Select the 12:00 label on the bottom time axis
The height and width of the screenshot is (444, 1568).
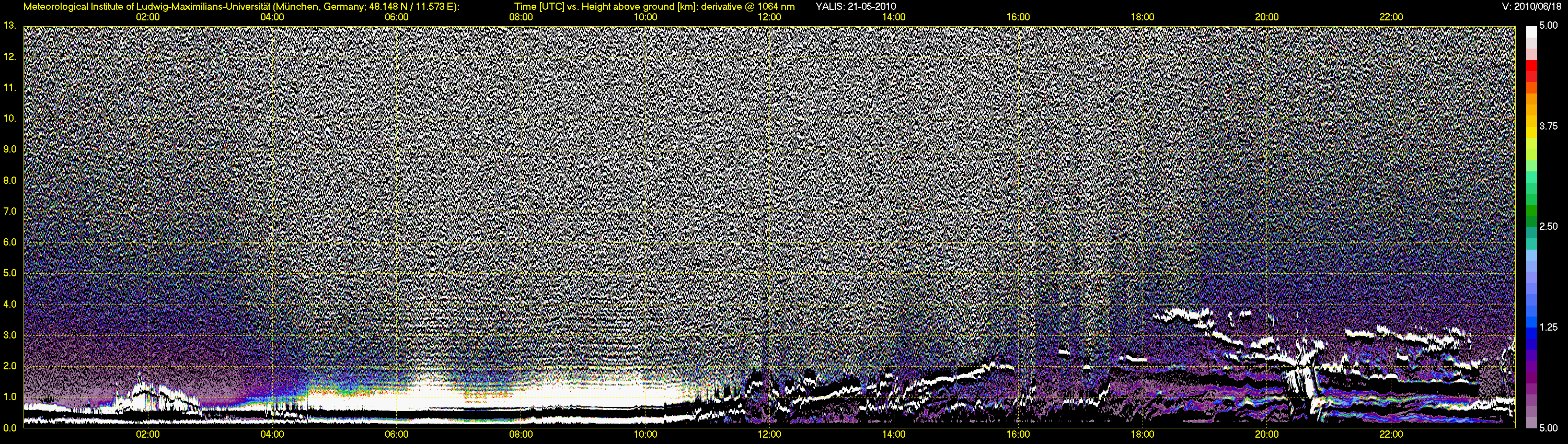[769, 434]
